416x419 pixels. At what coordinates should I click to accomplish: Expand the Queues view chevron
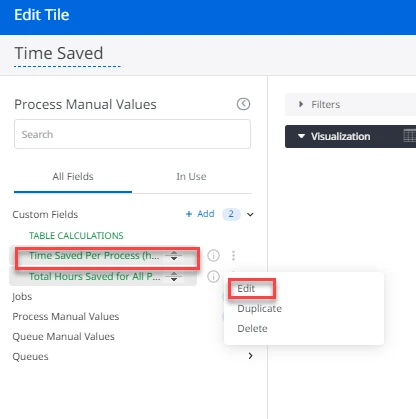(x=250, y=356)
